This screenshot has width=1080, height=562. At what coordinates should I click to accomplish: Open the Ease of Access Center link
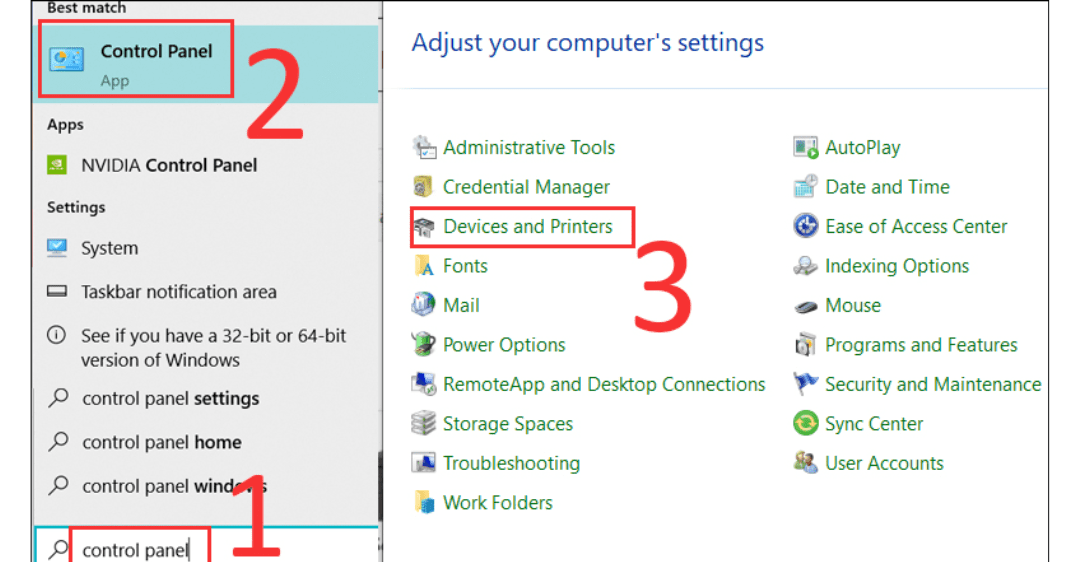tap(916, 227)
